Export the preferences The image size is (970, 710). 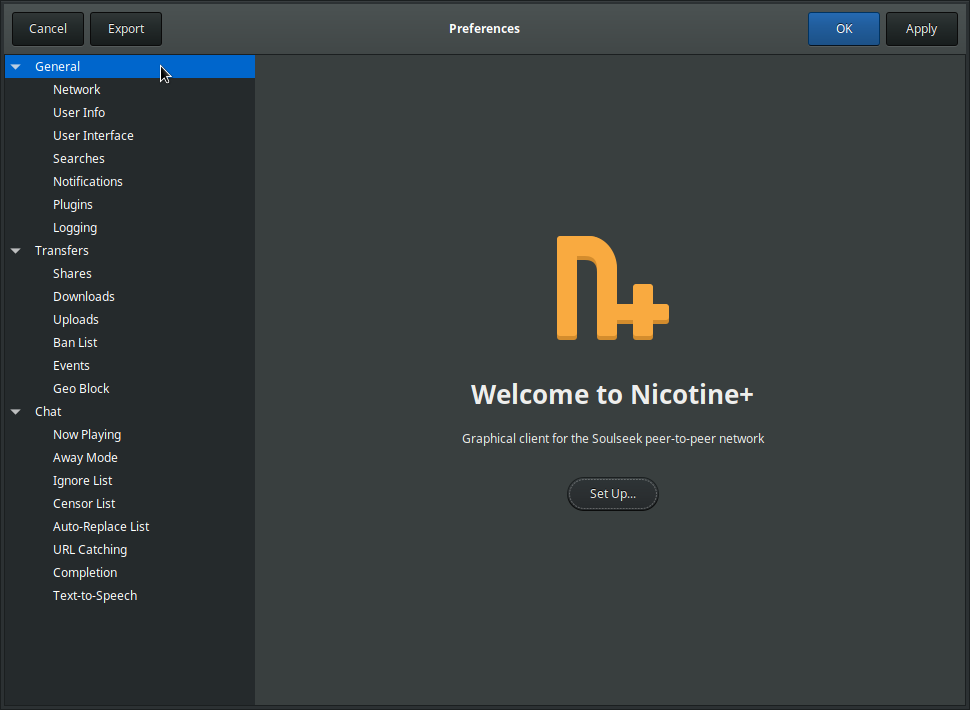pyautogui.click(x=126, y=29)
